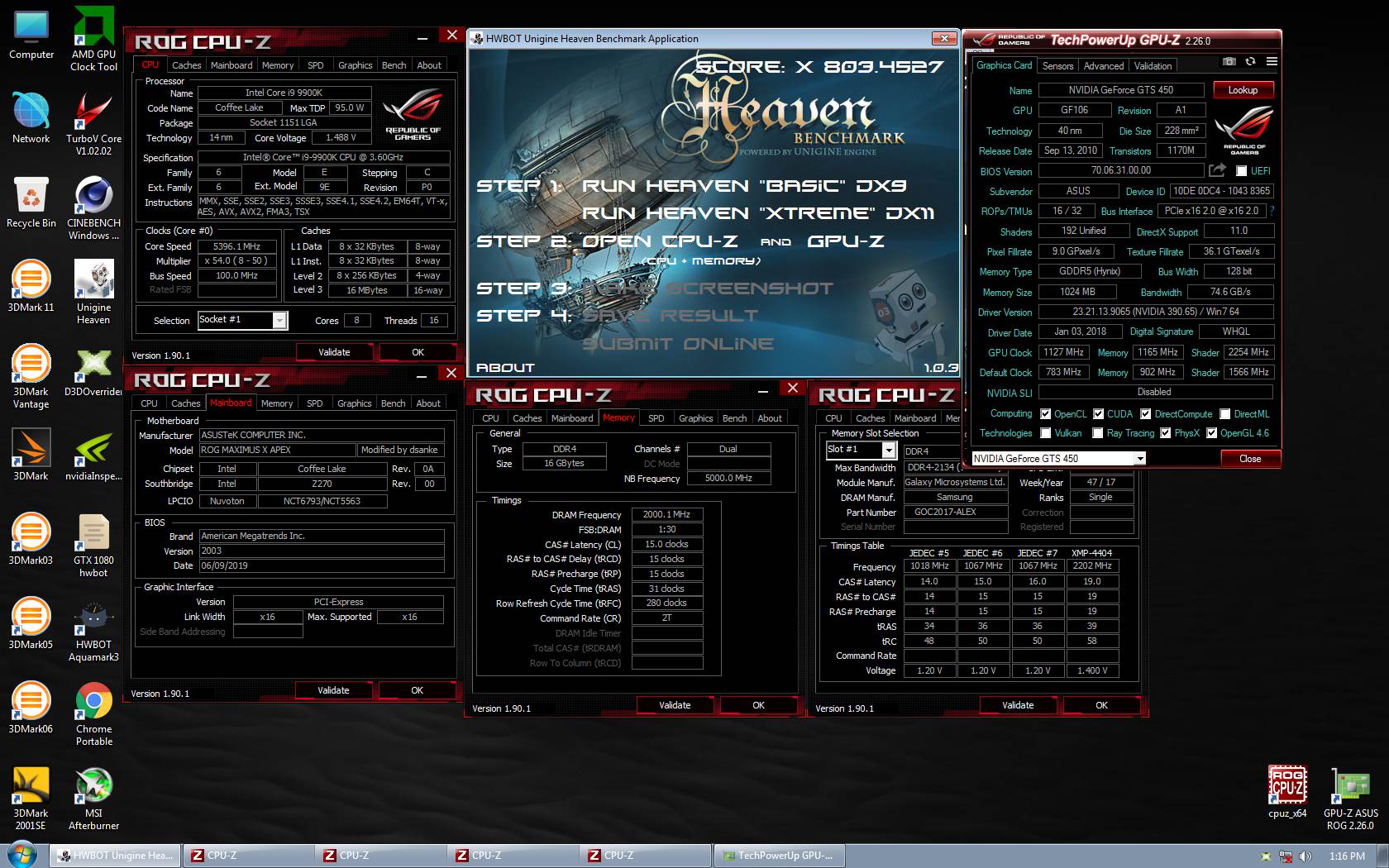Toggle the UEFI checkbox in GPU-Z

click(x=1241, y=171)
